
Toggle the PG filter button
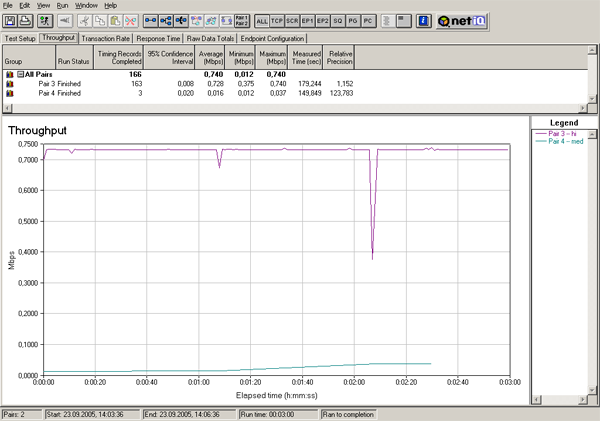353,21
